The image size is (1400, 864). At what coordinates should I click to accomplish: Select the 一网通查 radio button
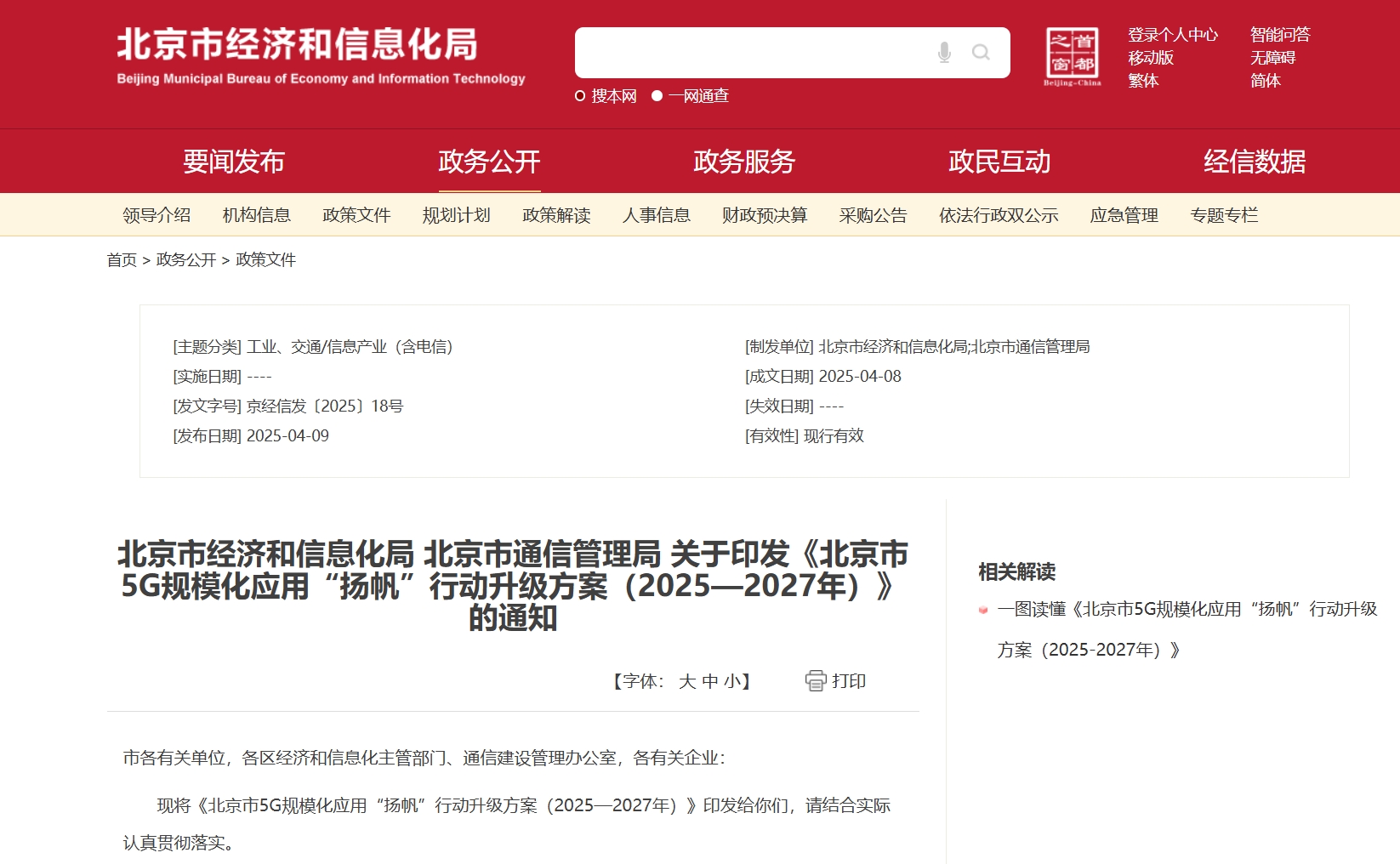pos(657,96)
